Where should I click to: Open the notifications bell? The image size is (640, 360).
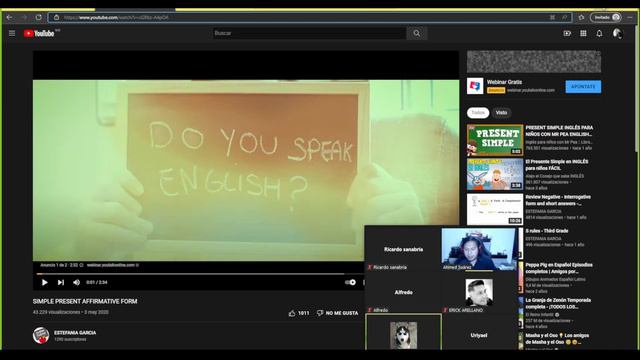599,33
